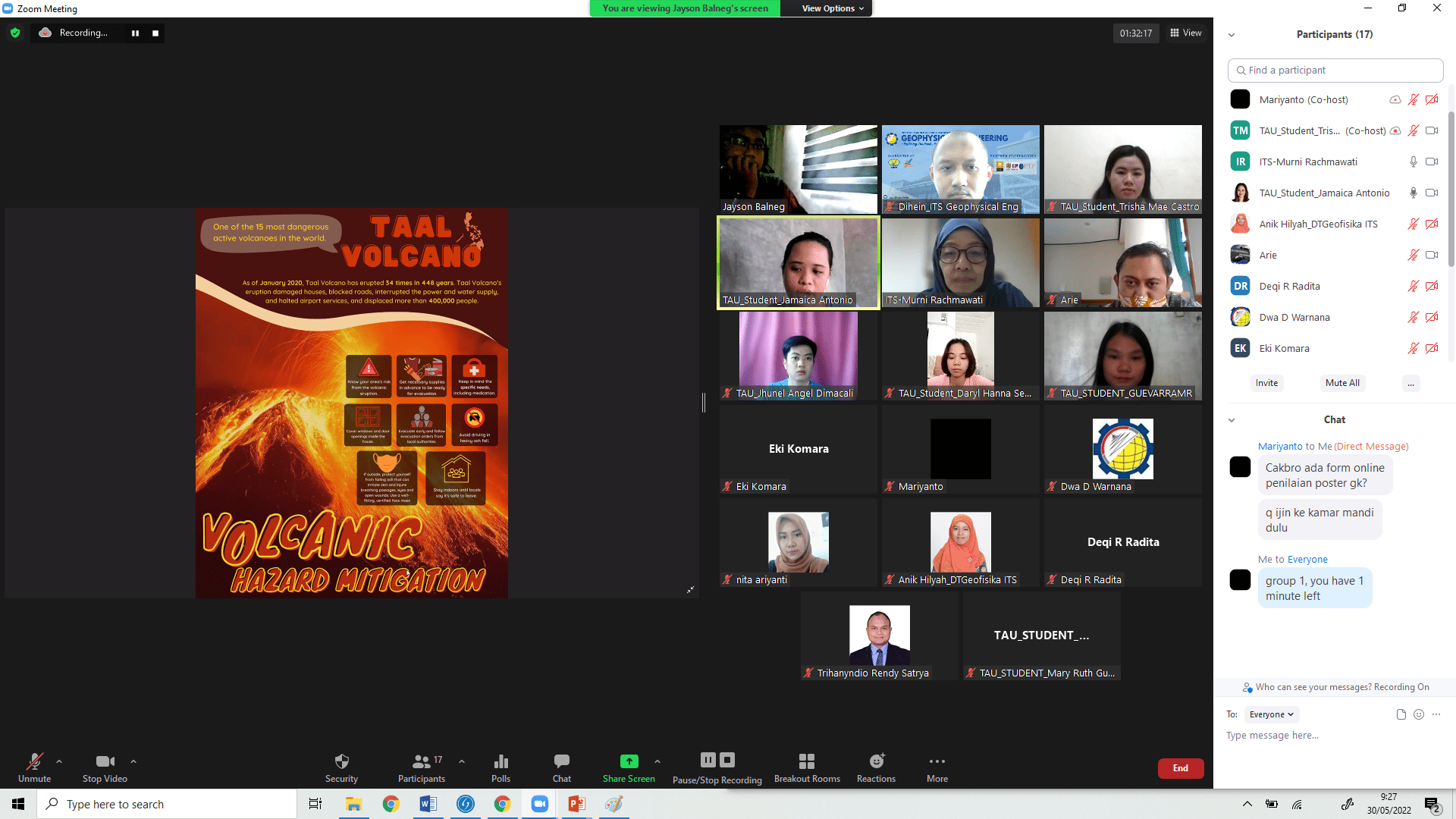Expand the View Options dropdown
Image resolution: width=1456 pixels, height=819 pixels.
(x=833, y=8)
